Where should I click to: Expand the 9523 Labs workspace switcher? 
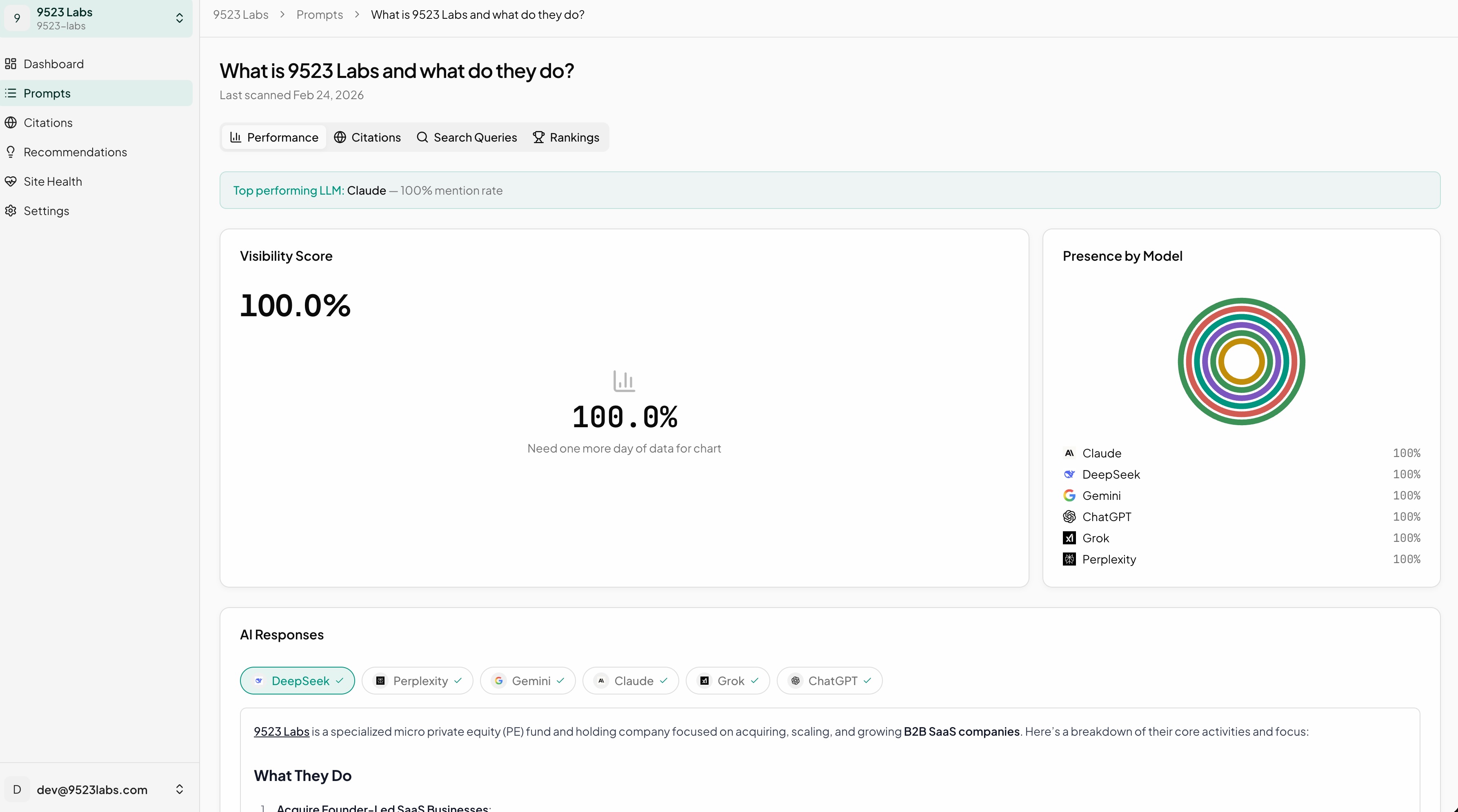coord(96,19)
